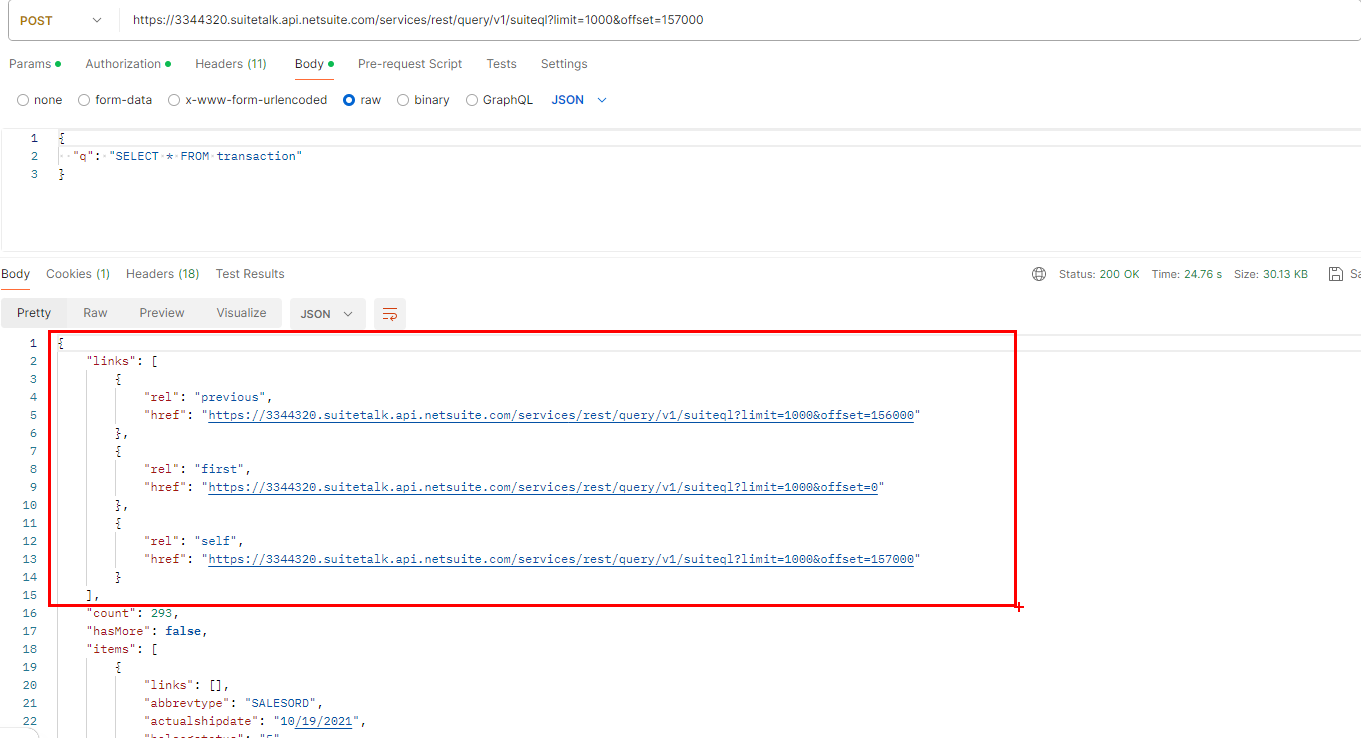Click the save response icon

coord(1335,274)
